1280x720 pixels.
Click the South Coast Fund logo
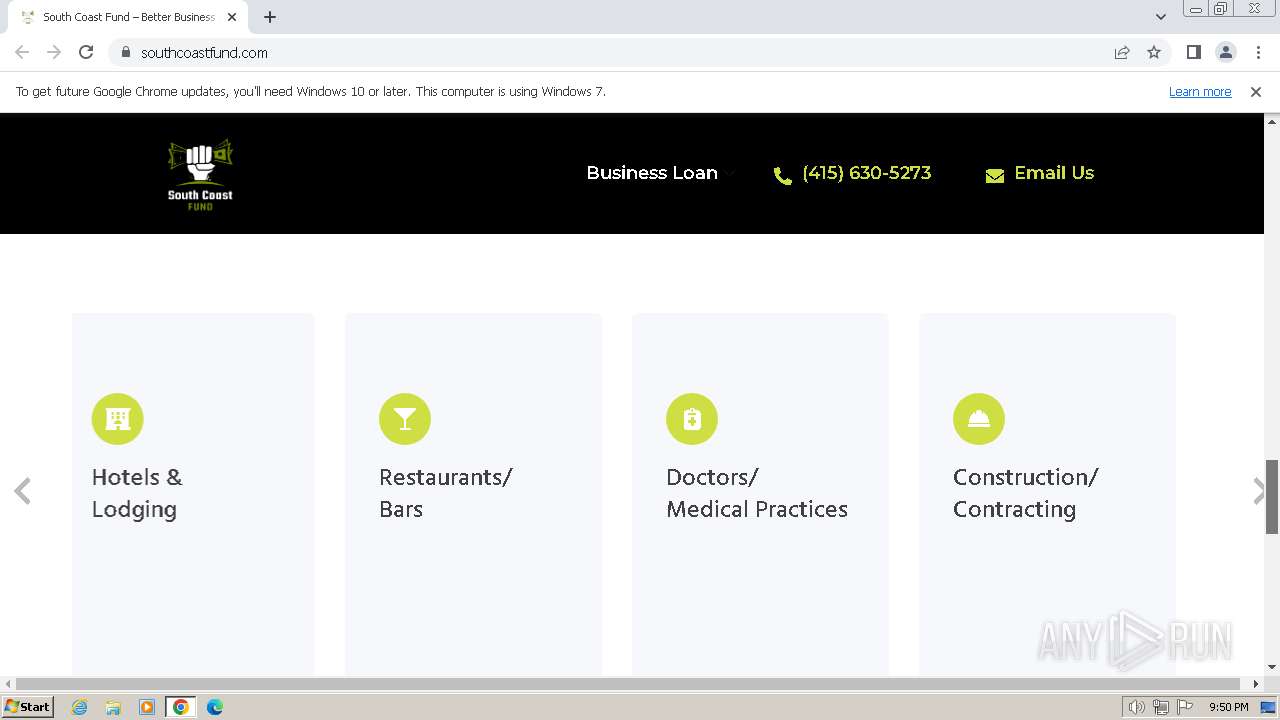point(200,173)
